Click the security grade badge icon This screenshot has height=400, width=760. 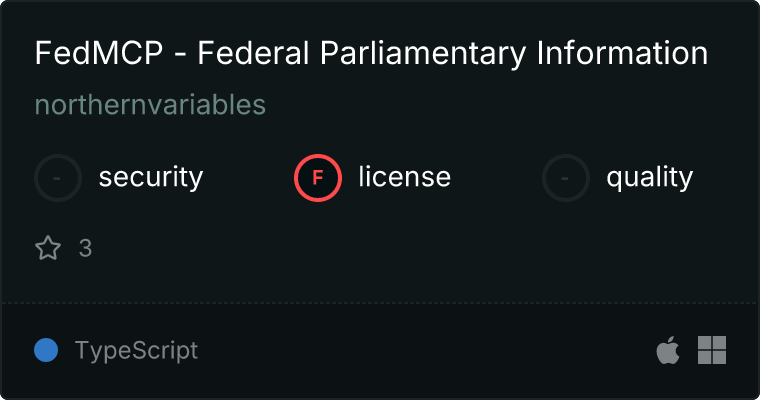(x=58, y=178)
